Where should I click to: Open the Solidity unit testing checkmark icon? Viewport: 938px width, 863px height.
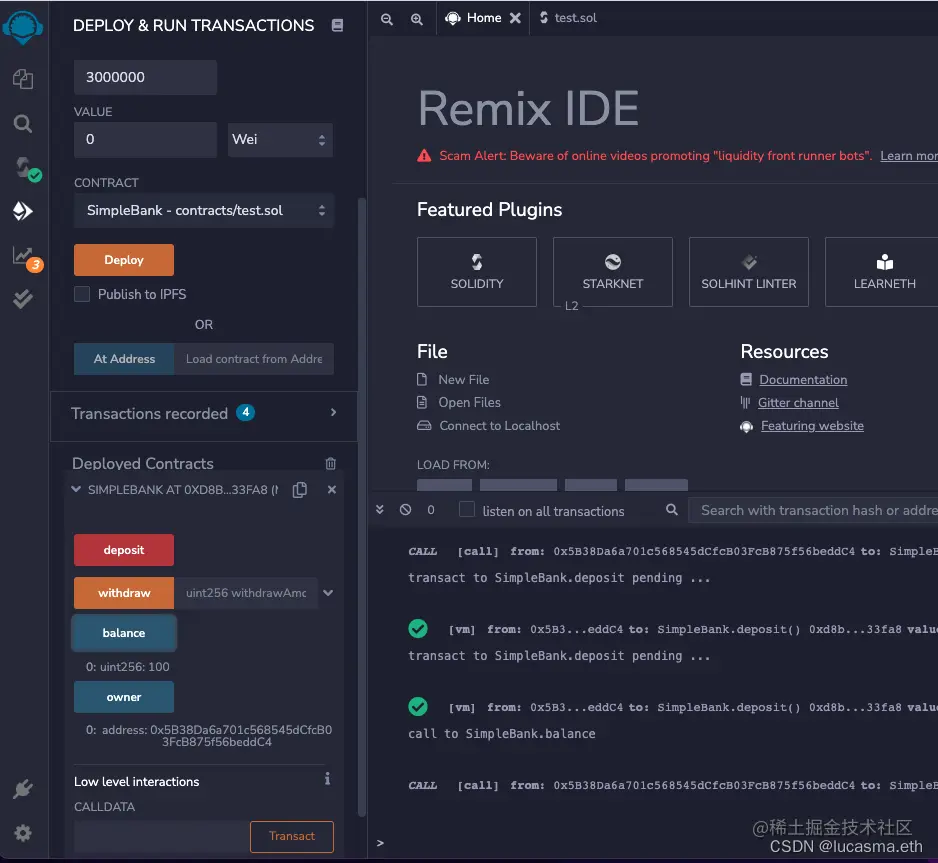(23, 298)
